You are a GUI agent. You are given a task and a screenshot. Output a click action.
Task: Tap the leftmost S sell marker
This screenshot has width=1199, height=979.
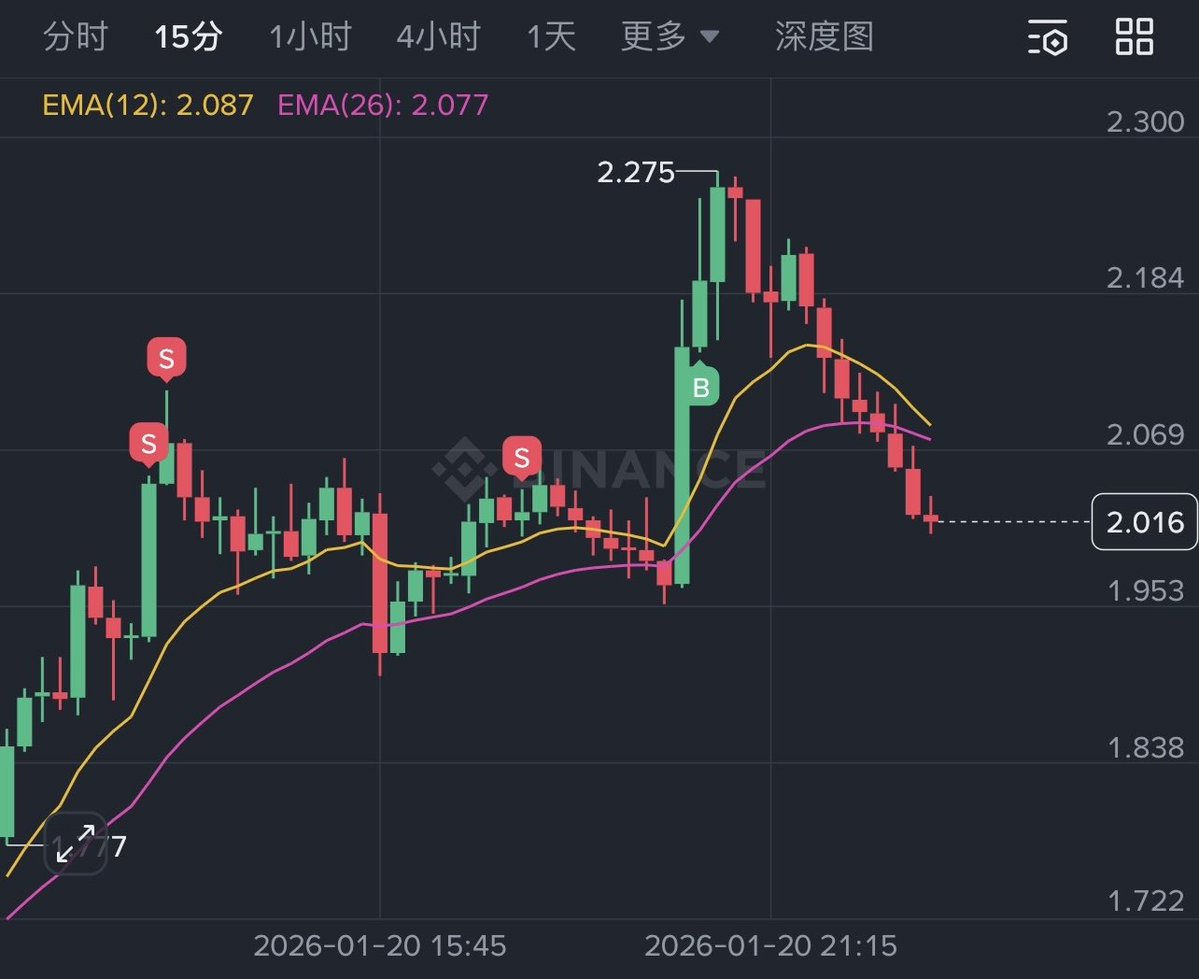pos(149,442)
